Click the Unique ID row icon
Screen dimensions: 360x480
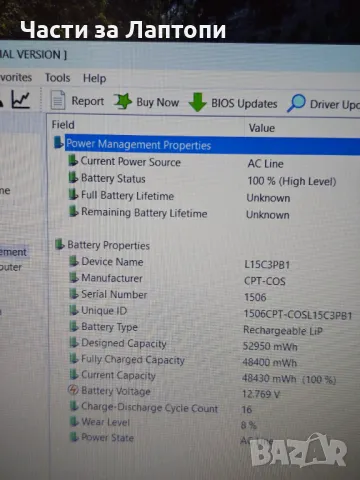pyautogui.click(x=73, y=309)
